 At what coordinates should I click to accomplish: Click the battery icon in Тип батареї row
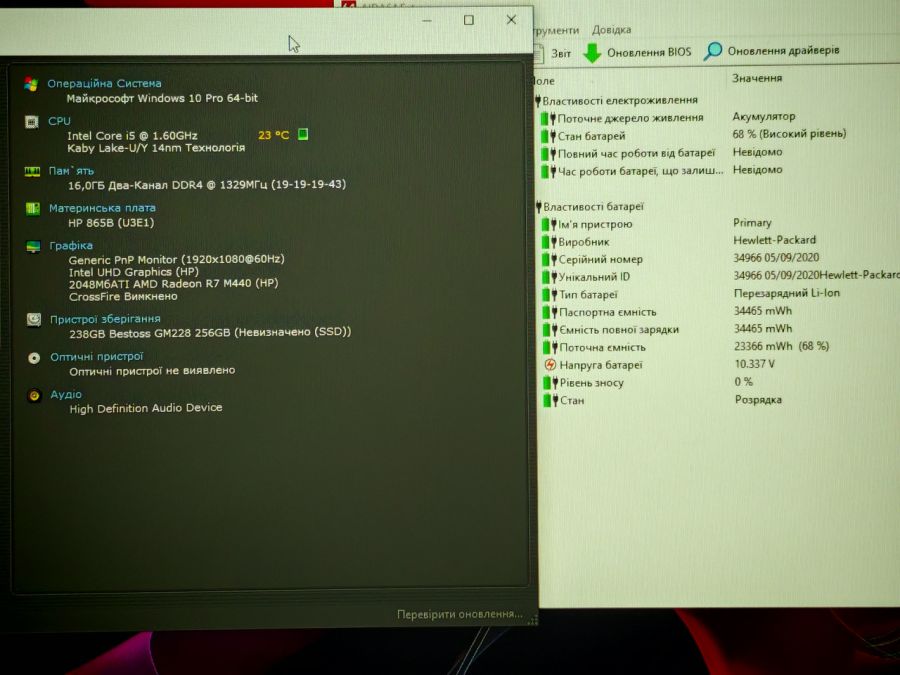pyautogui.click(x=550, y=294)
